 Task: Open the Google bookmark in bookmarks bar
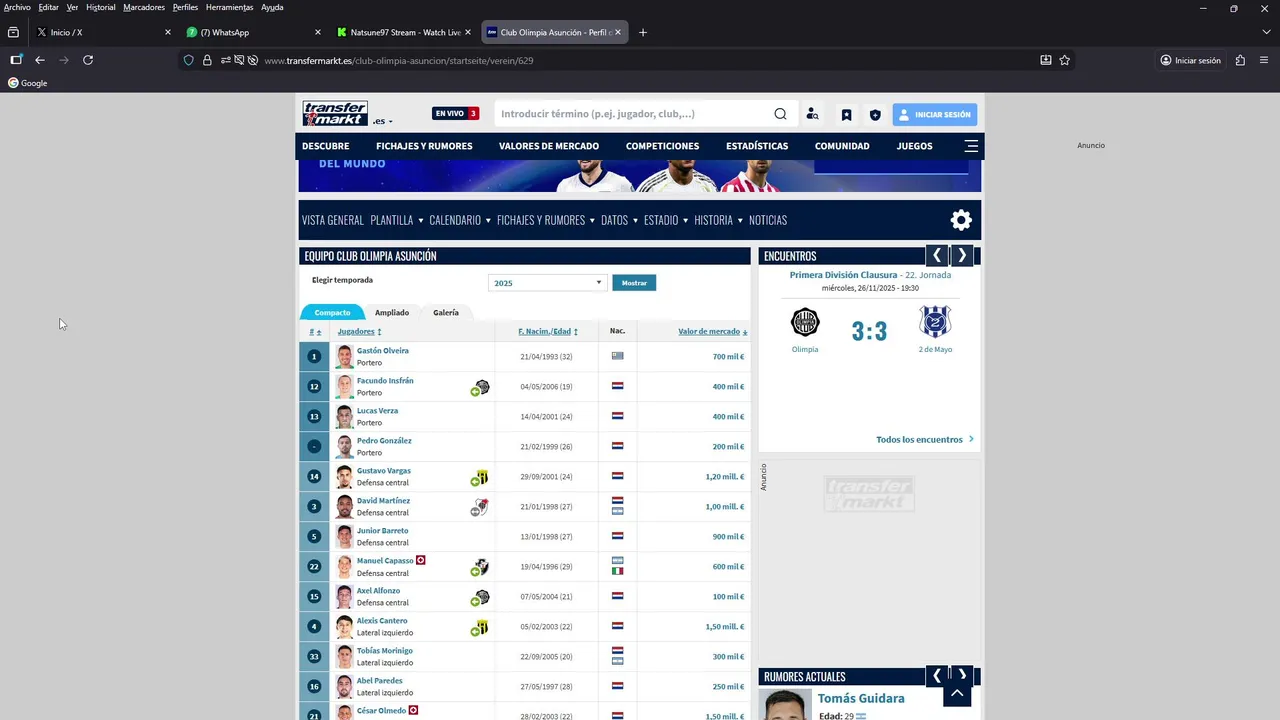click(x=28, y=83)
